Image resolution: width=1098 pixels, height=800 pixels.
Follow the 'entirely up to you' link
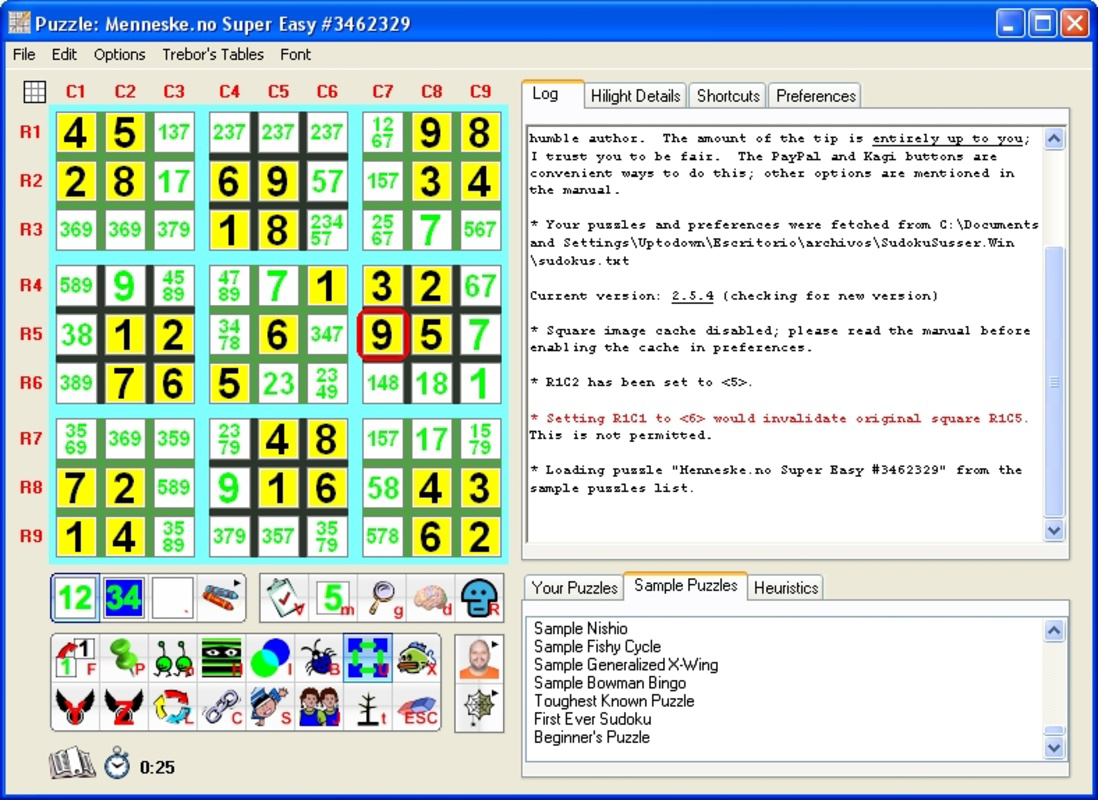947,139
